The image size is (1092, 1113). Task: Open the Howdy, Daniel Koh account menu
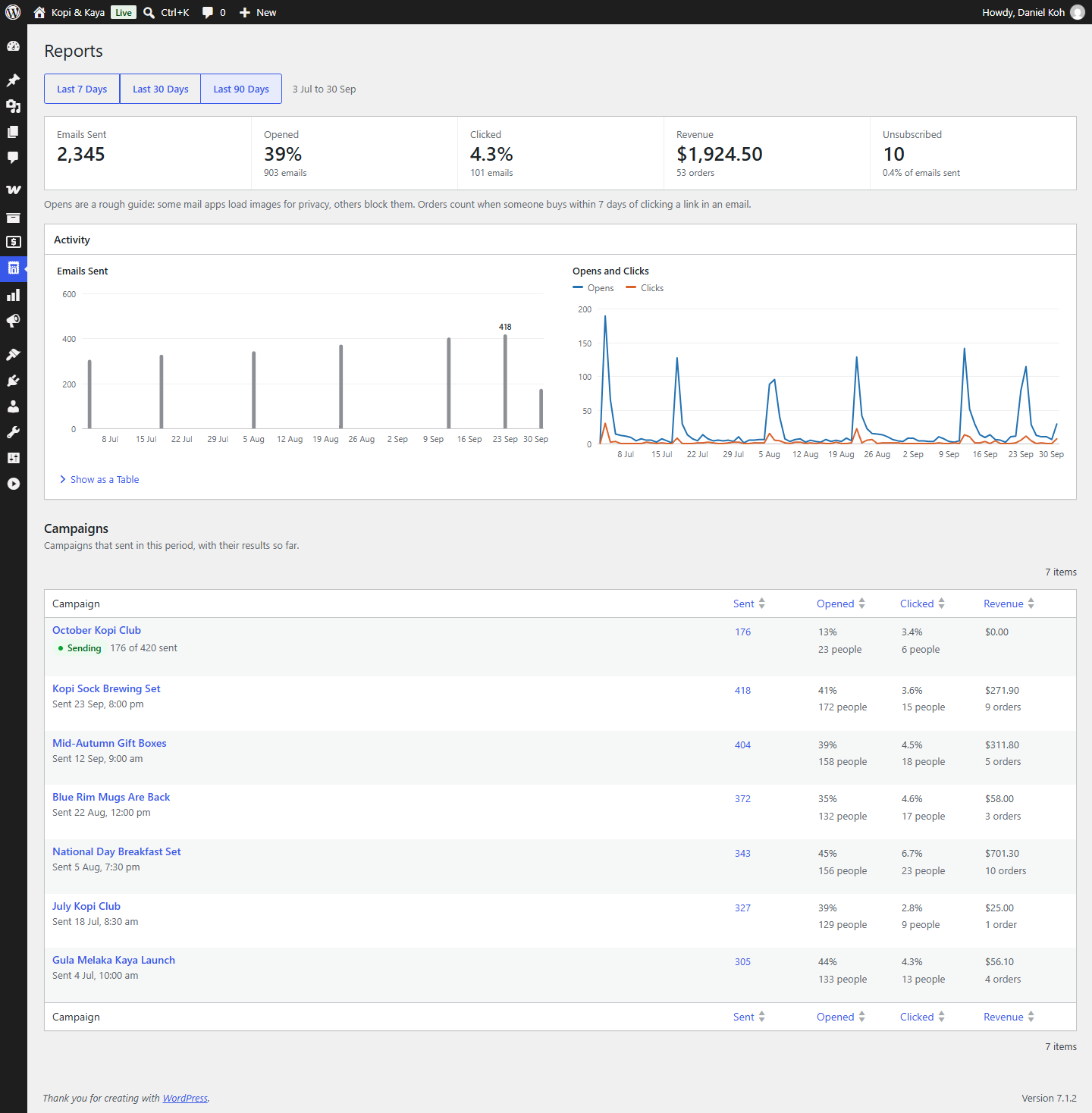click(x=1033, y=12)
